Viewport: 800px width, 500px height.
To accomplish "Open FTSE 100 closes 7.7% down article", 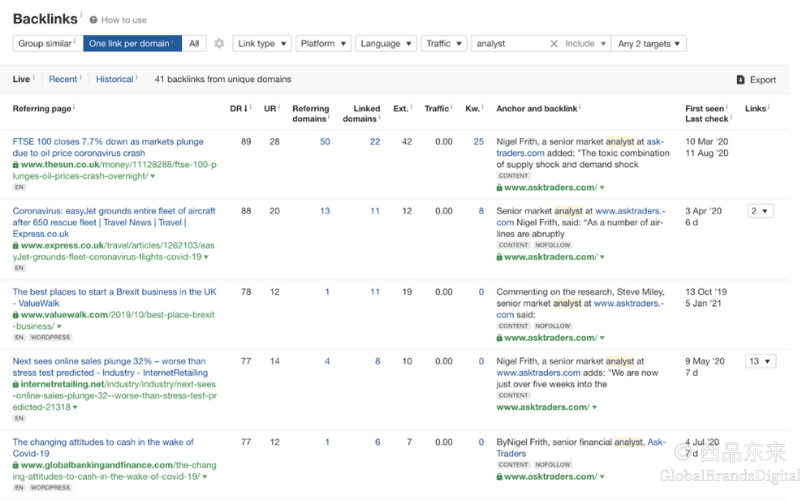I will 108,147.
